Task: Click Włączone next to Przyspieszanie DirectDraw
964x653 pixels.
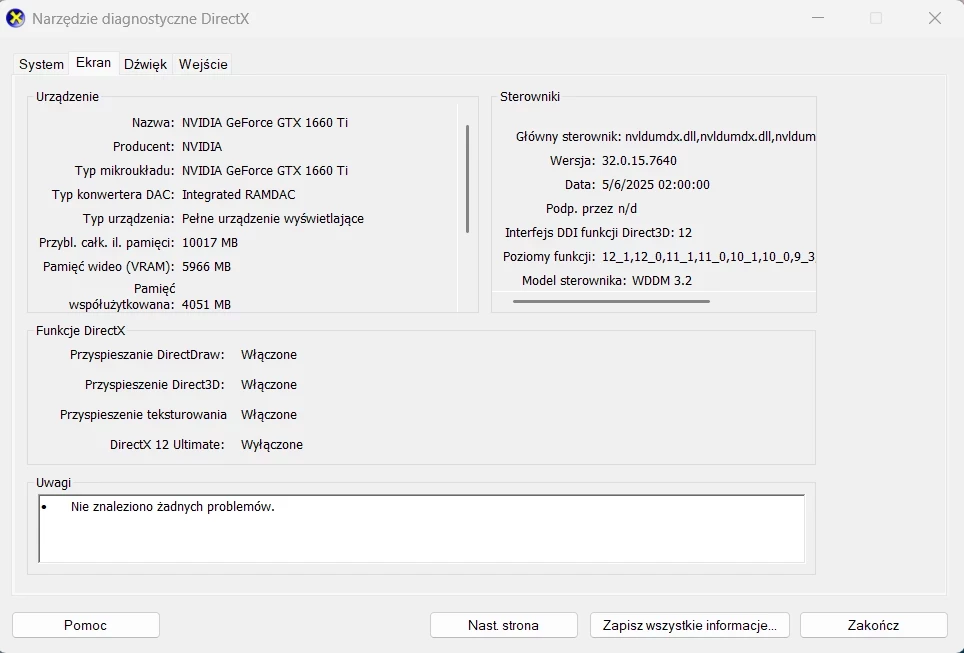Action: coord(269,355)
